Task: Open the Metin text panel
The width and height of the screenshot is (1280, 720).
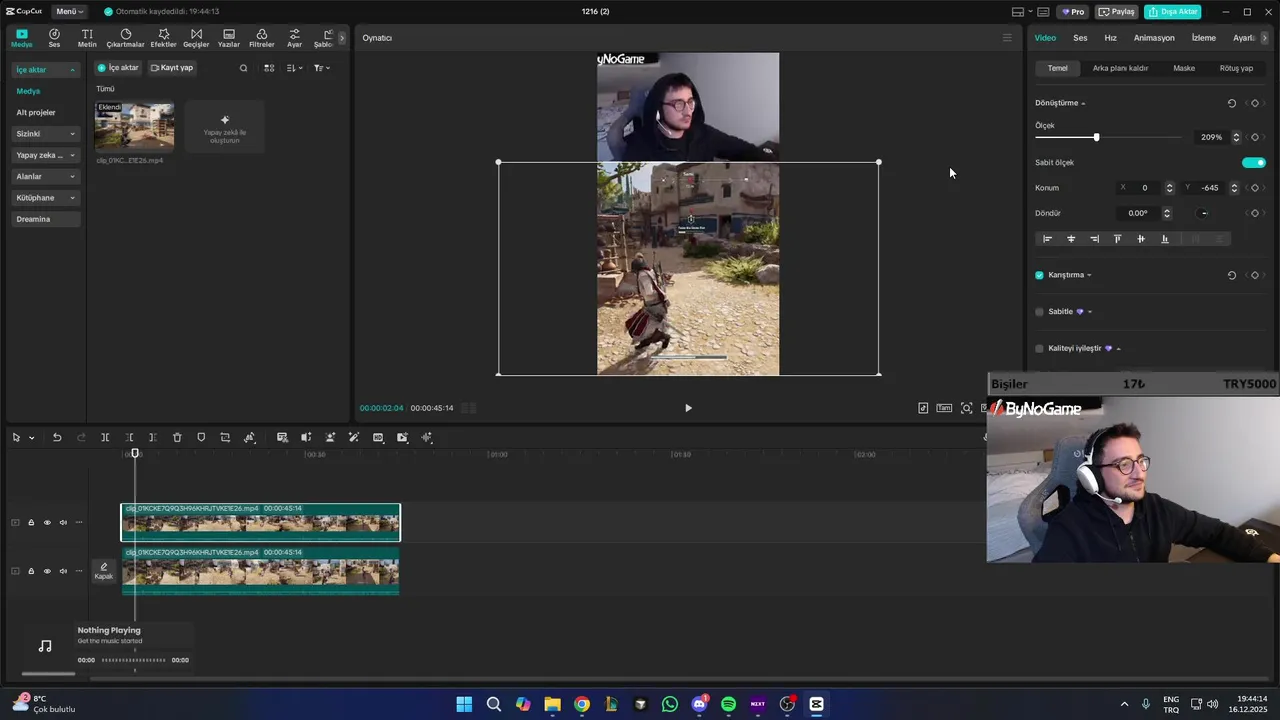Action: [x=87, y=38]
